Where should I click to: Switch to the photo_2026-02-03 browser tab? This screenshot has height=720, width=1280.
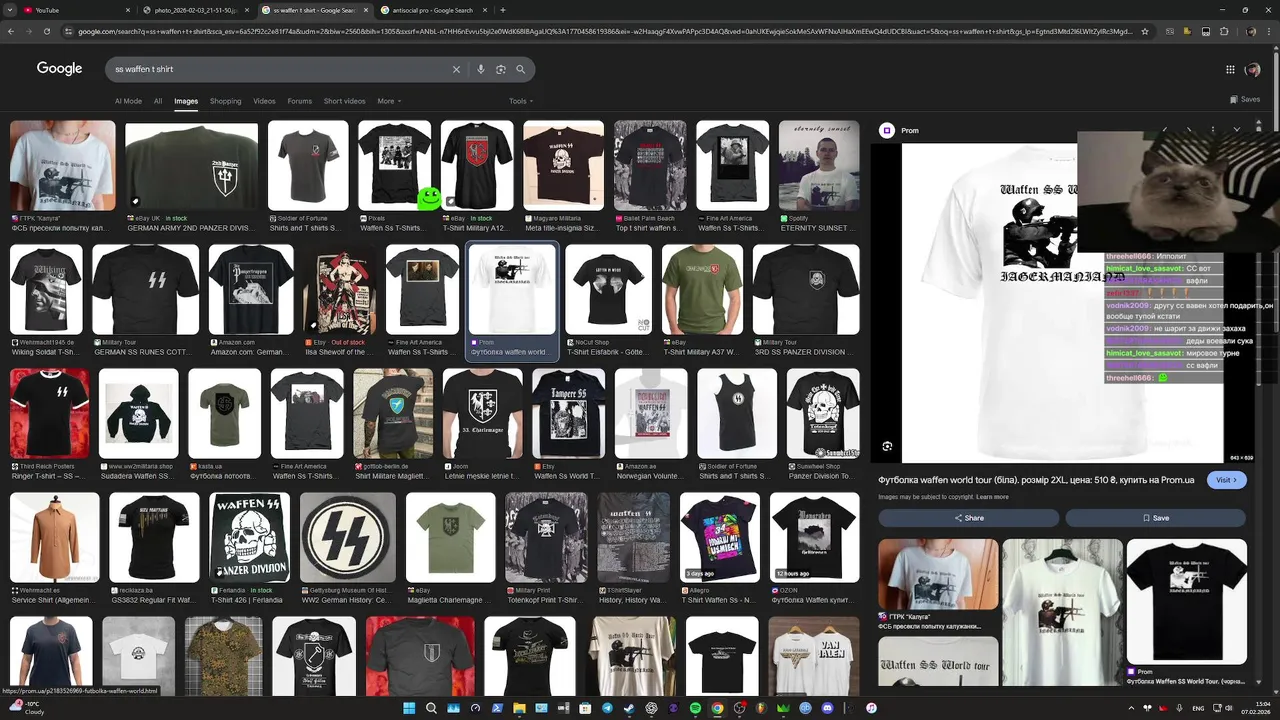196,10
